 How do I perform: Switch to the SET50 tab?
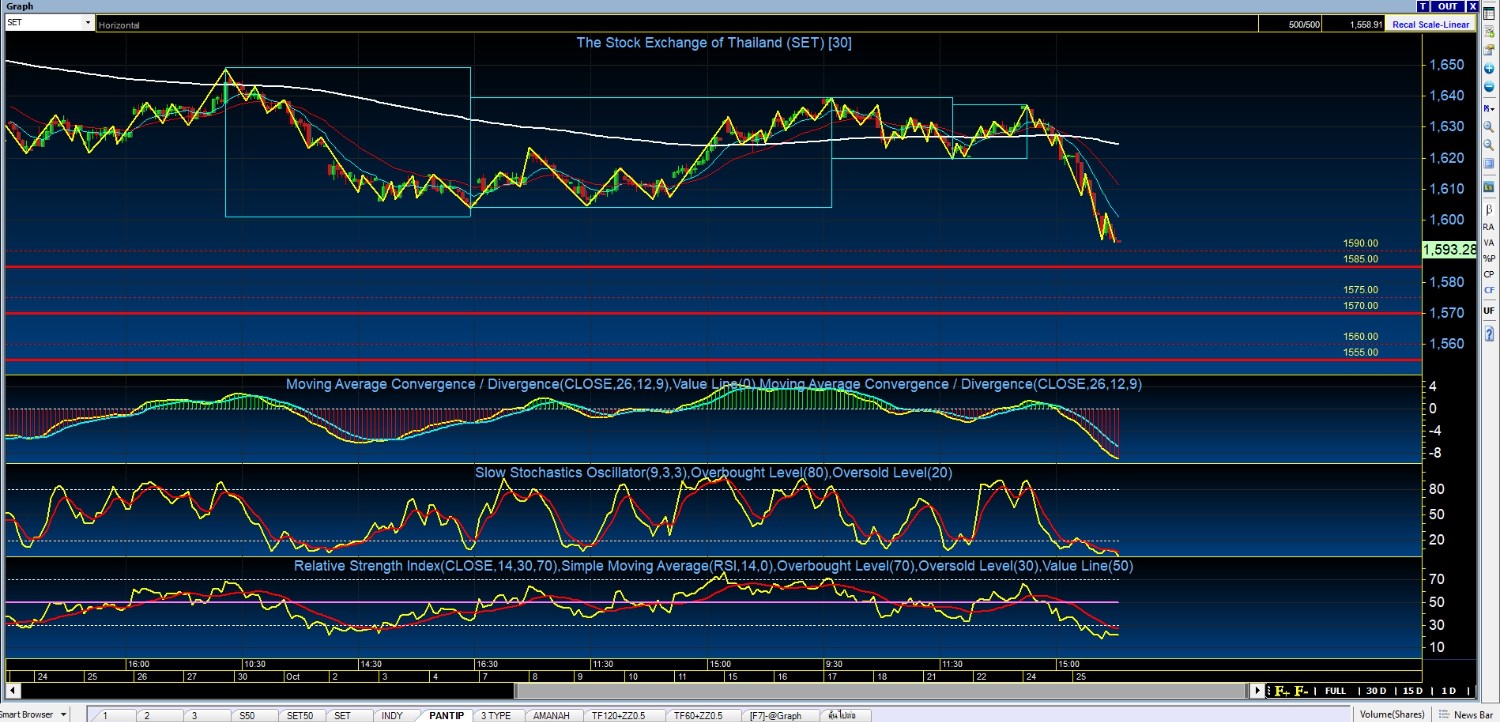pos(299,715)
